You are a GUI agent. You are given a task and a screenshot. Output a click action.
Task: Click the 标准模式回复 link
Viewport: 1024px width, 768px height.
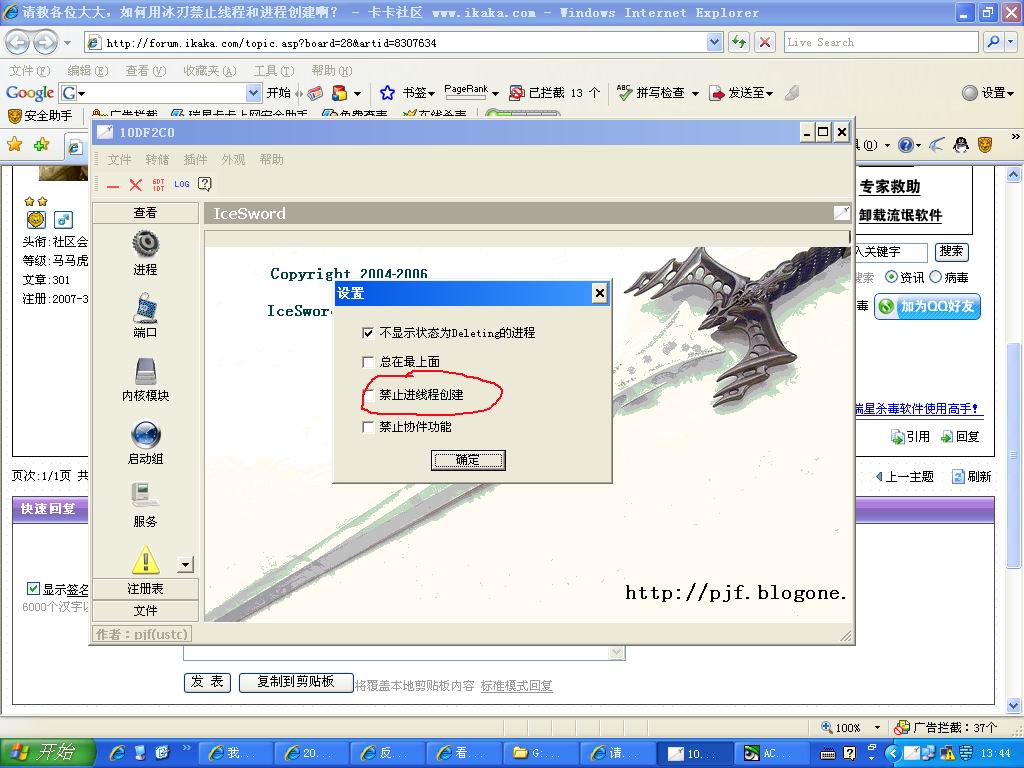click(x=517, y=686)
